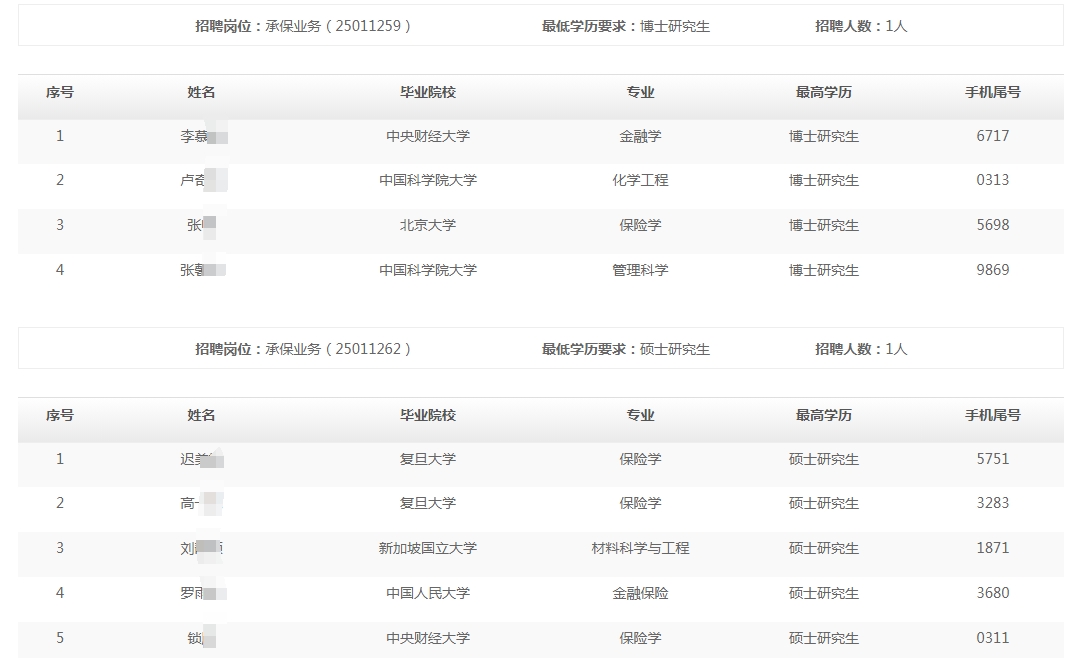The height and width of the screenshot is (658, 1080).
Task: Click the 手机尾号 header in the first table
Action: coord(992,92)
